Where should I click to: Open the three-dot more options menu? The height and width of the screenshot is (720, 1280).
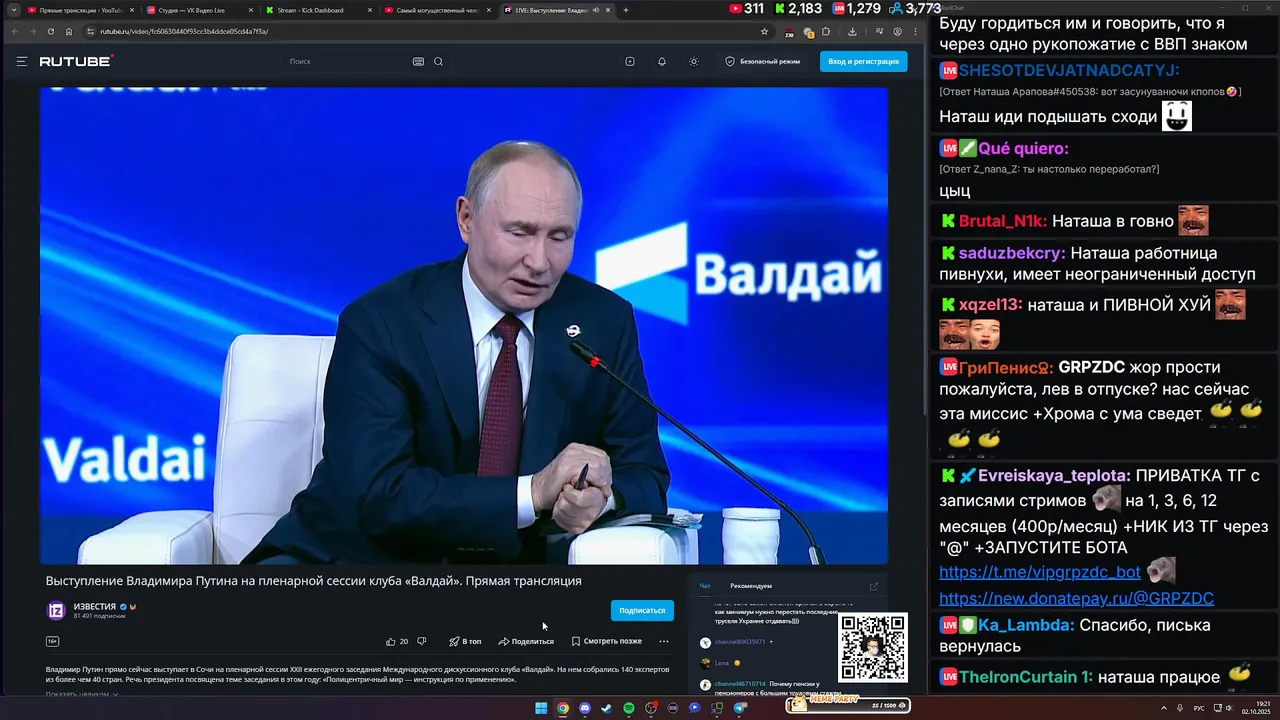tap(664, 641)
